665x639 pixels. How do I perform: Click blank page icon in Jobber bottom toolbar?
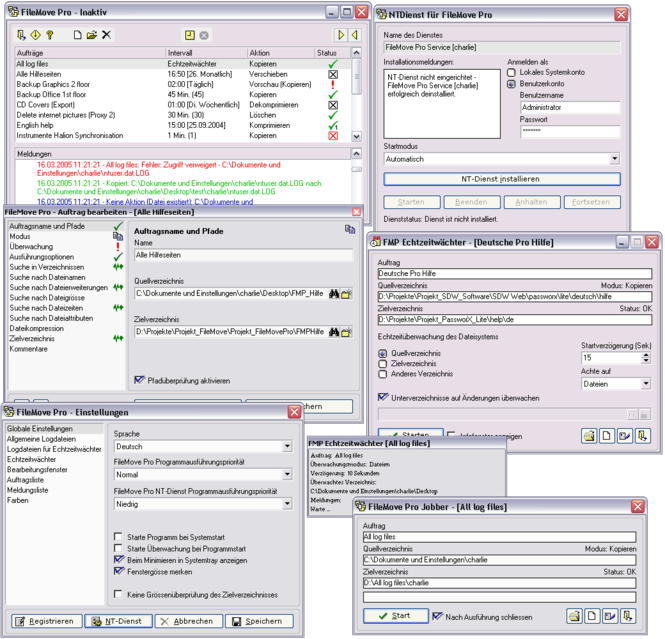[x=592, y=616]
